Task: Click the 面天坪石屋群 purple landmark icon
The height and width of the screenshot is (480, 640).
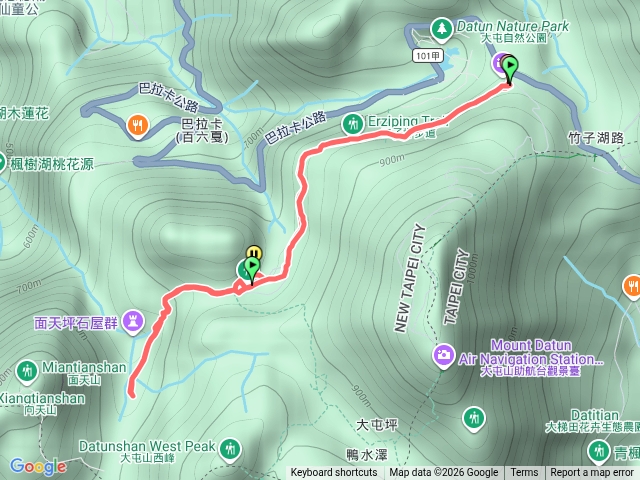Action: pos(133,322)
